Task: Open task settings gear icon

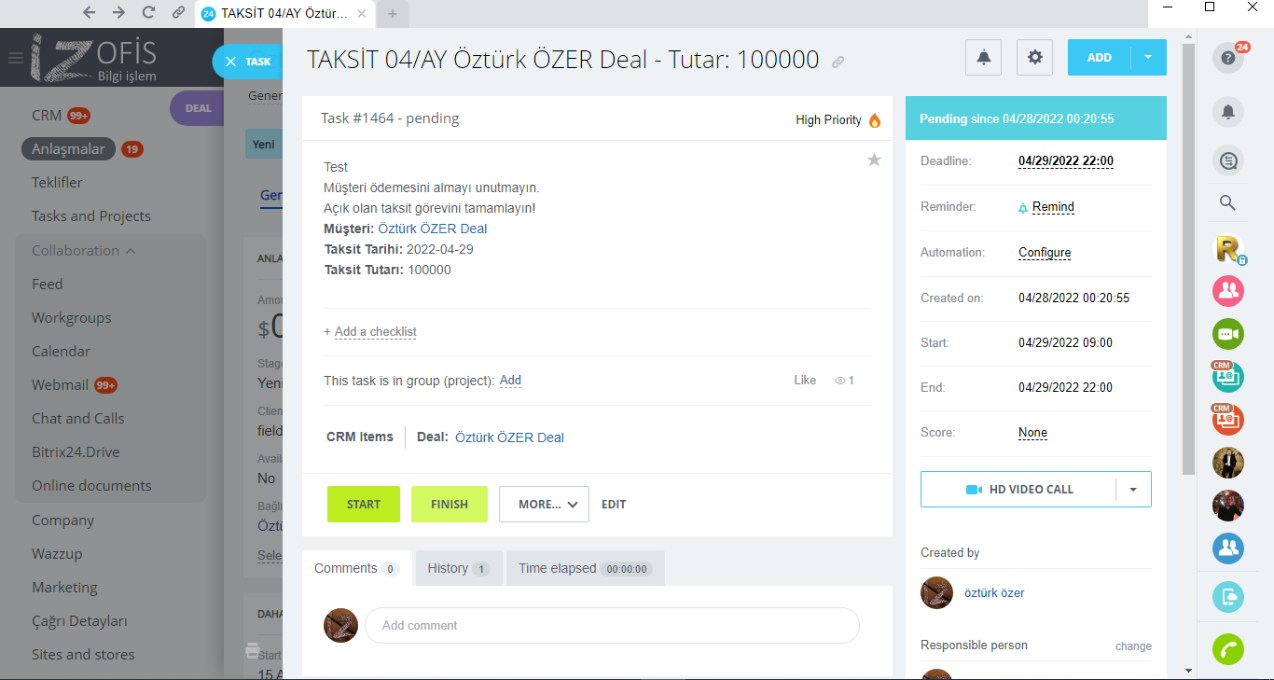Action: pyautogui.click(x=1034, y=58)
